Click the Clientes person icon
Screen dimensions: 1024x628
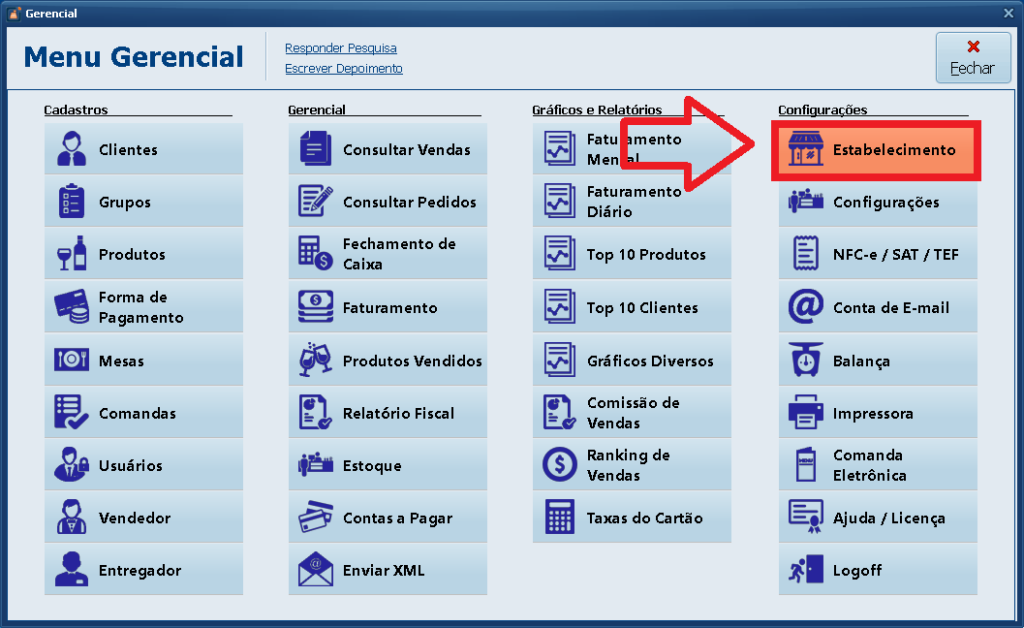tap(72, 150)
